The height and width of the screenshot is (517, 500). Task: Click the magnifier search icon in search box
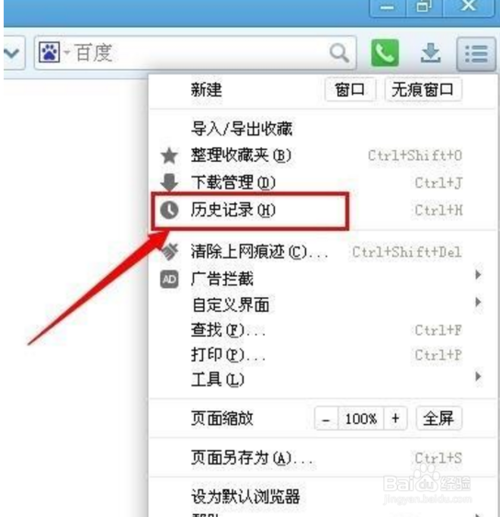pyautogui.click(x=339, y=53)
